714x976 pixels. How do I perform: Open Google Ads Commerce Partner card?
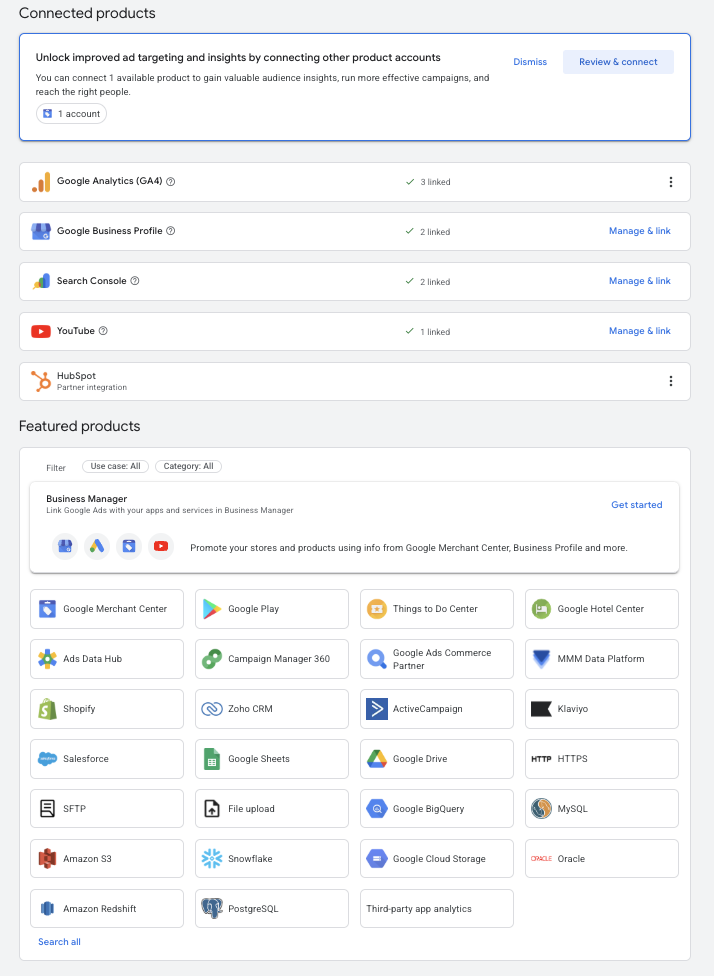click(437, 659)
